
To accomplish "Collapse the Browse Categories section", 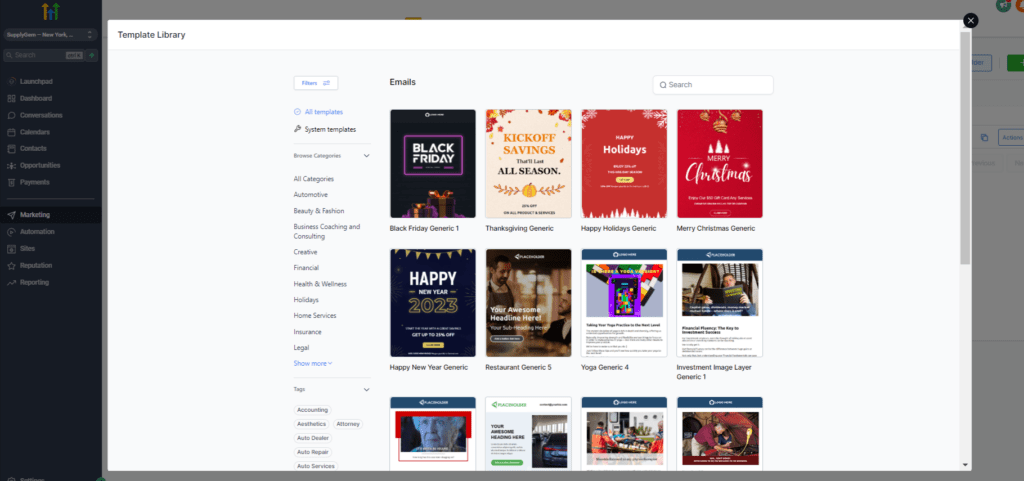I will point(366,156).
